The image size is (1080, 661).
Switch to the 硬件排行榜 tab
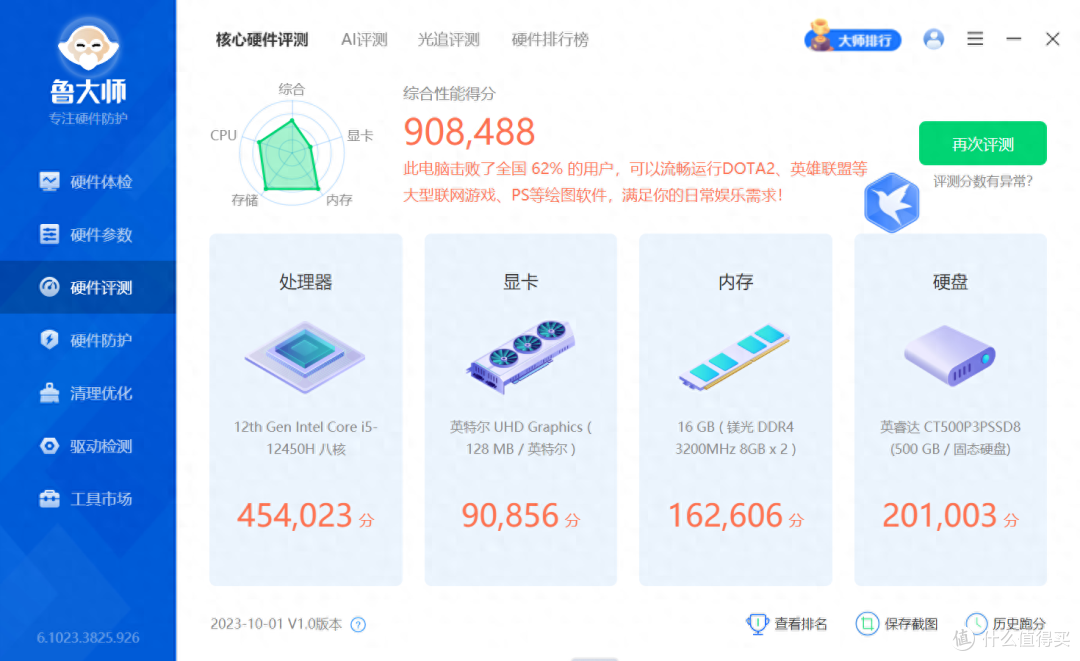550,40
